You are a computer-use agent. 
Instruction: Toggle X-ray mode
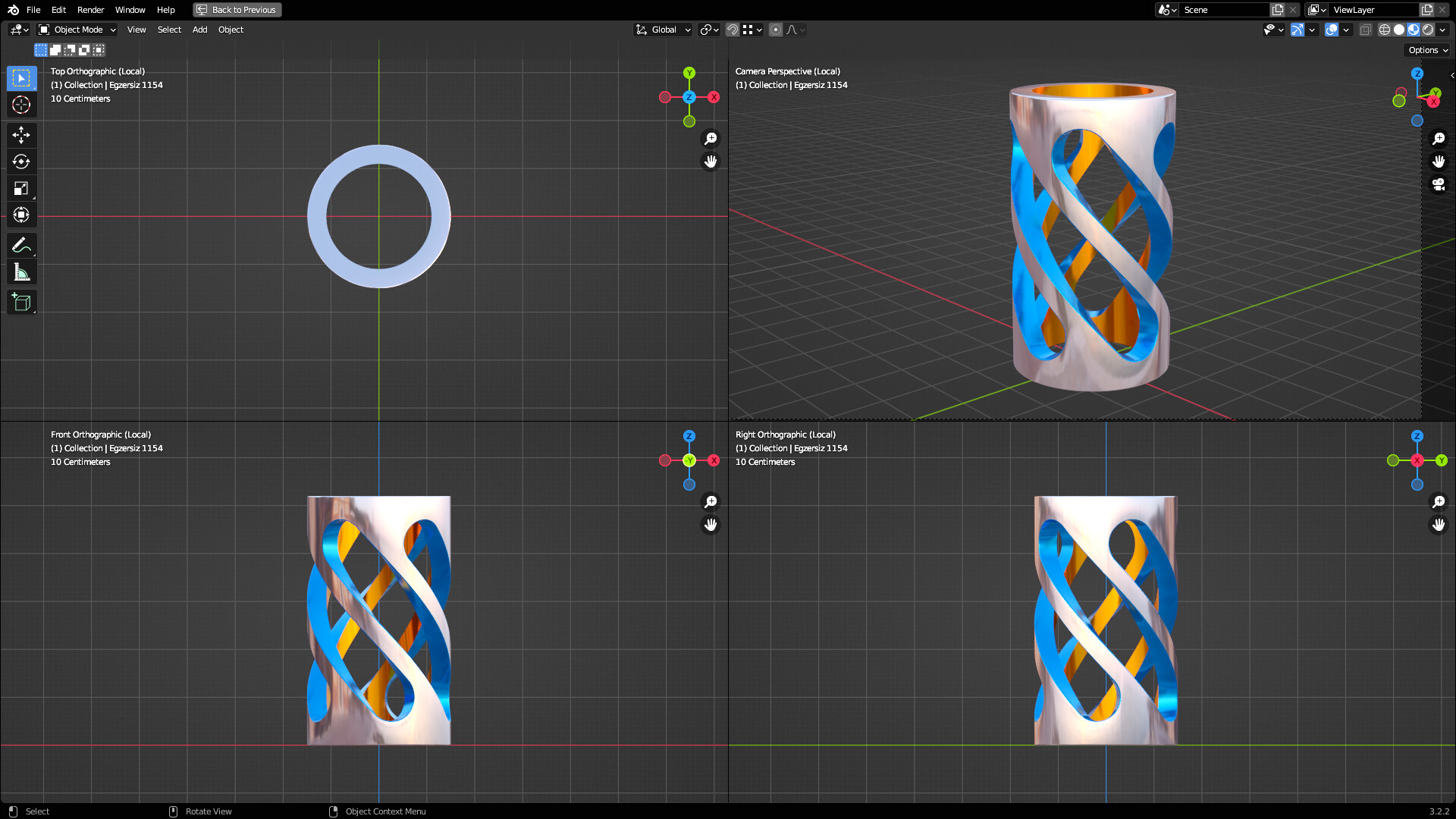click(x=1365, y=30)
